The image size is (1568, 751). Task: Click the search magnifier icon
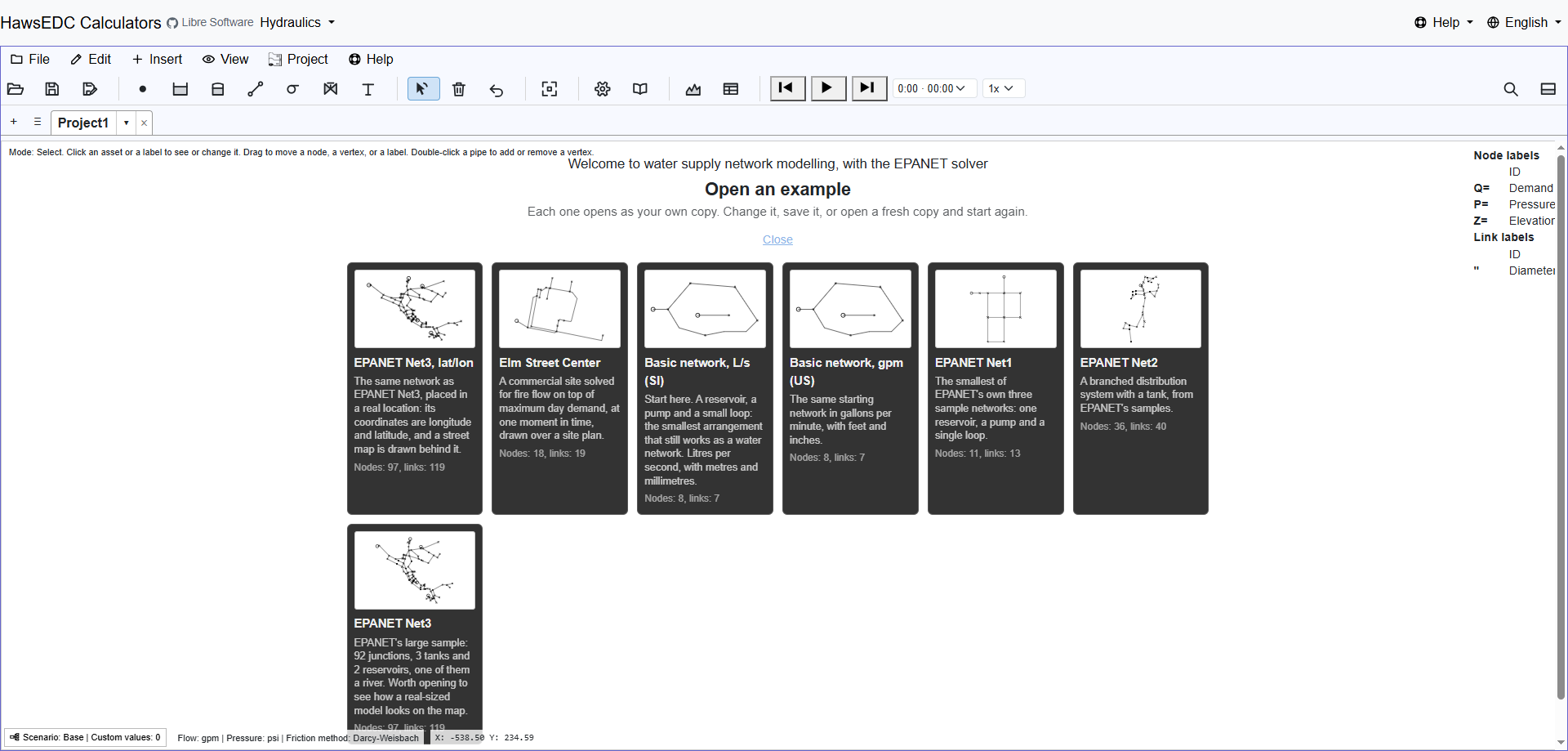tap(1511, 89)
